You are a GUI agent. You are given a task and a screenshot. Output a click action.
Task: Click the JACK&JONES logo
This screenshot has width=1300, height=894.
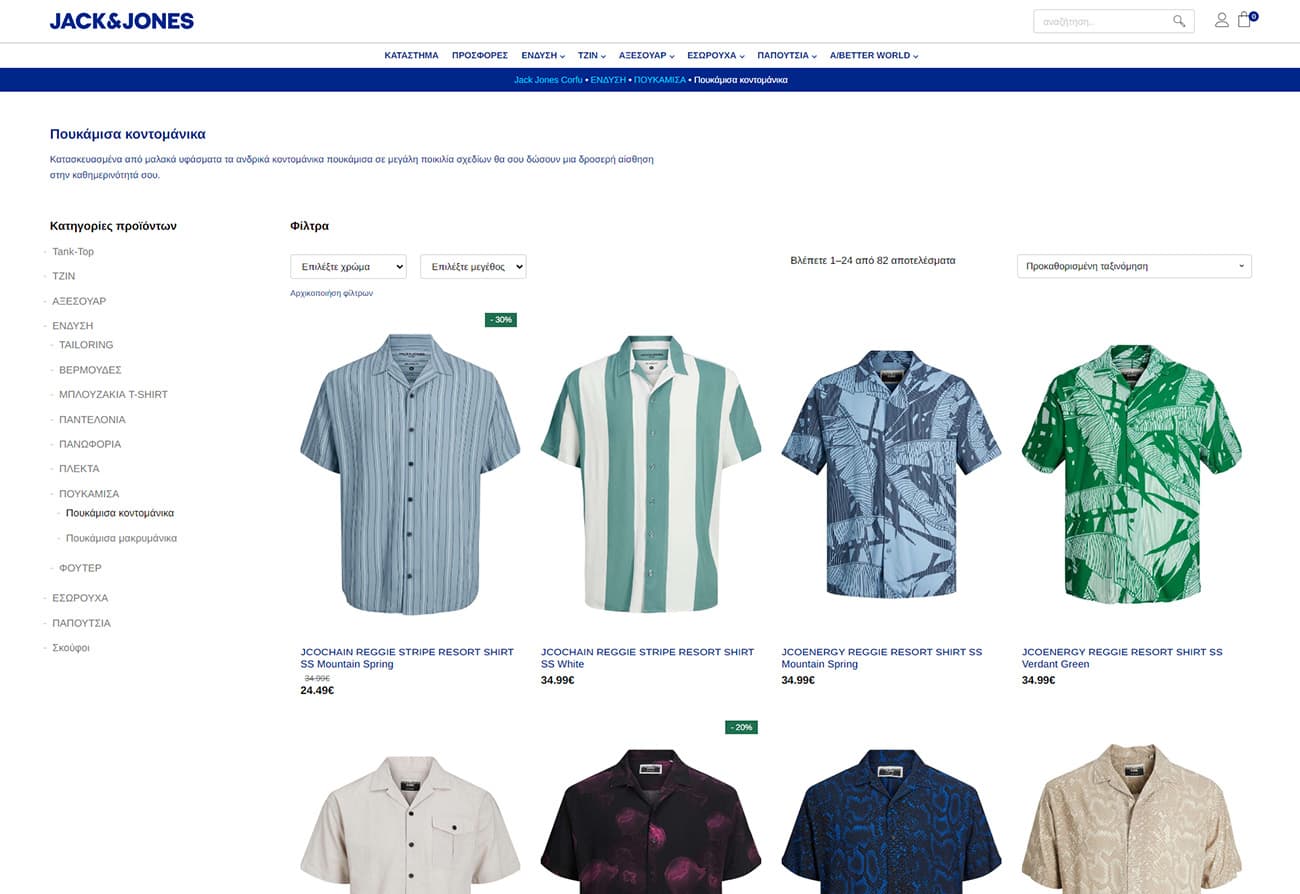[x=122, y=21]
